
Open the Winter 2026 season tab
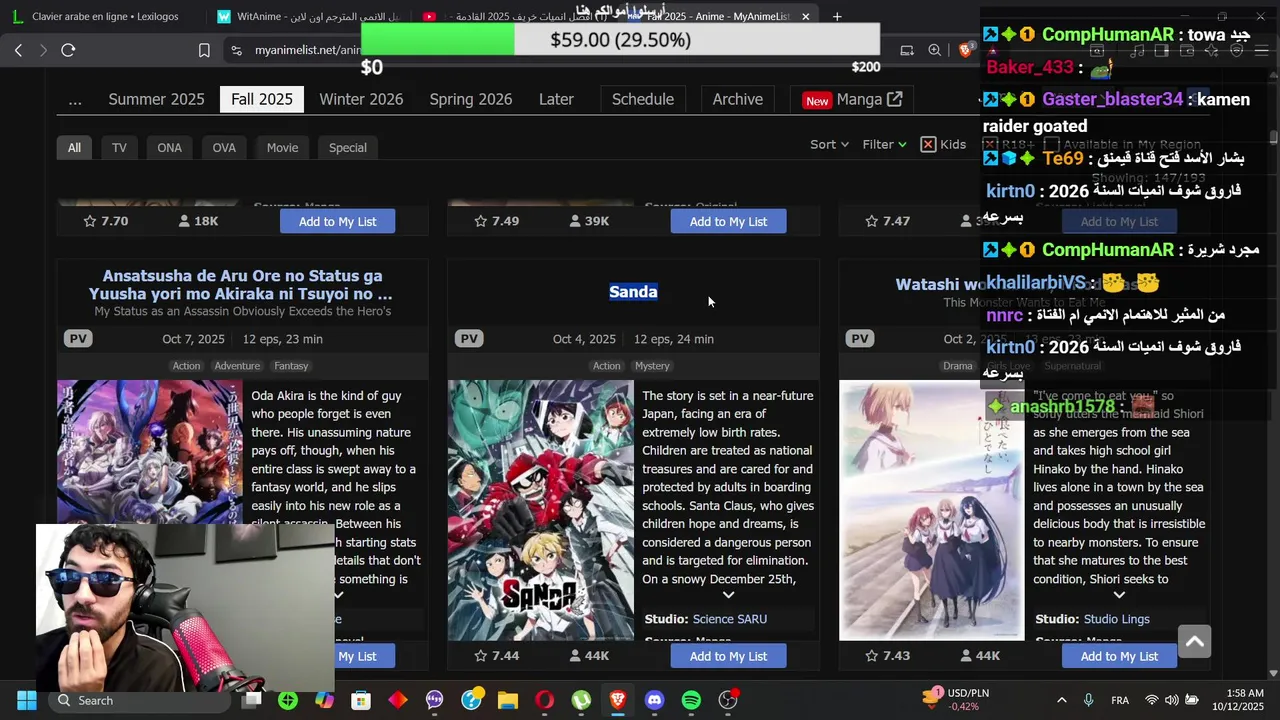(361, 99)
